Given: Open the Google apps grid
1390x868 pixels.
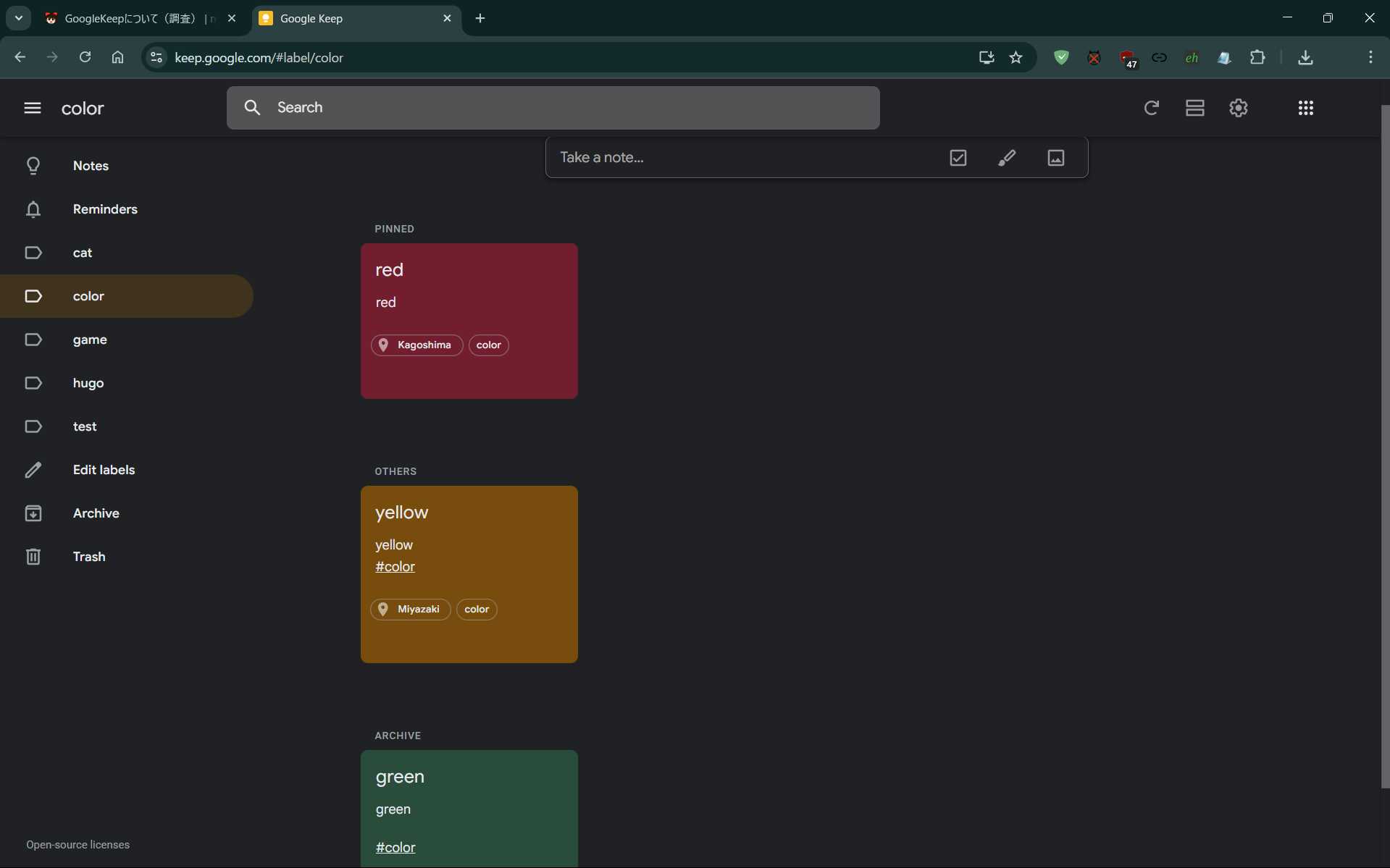Looking at the screenshot, I should 1305,108.
